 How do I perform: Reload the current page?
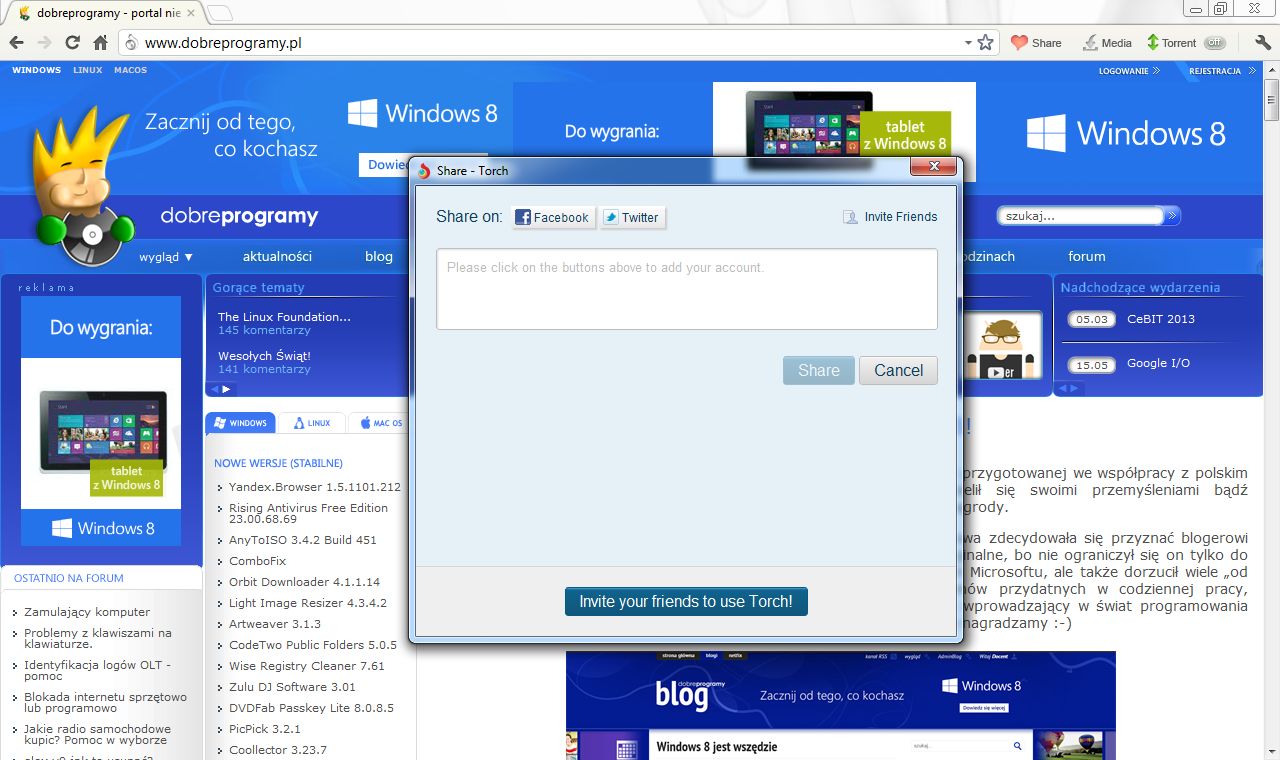point(72,43)
